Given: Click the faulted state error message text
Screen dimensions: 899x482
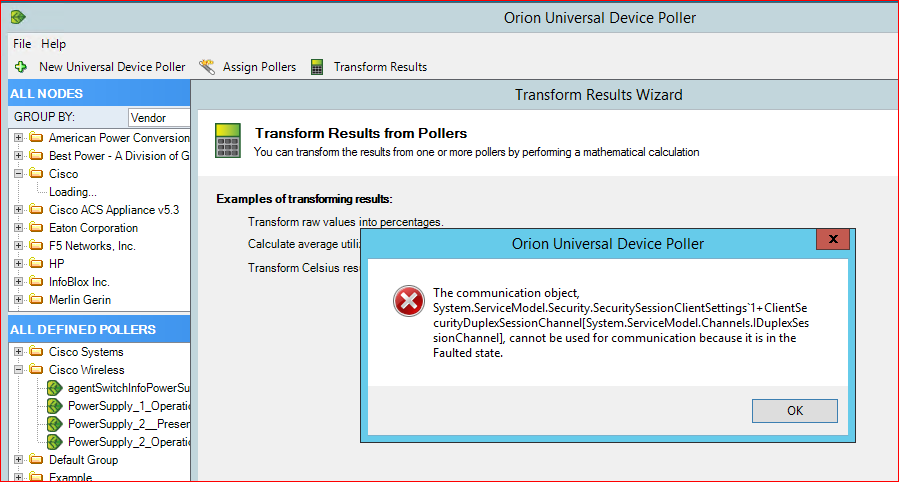Looking at the screenshot, I should pyautogui.click(x=620, y=323).
